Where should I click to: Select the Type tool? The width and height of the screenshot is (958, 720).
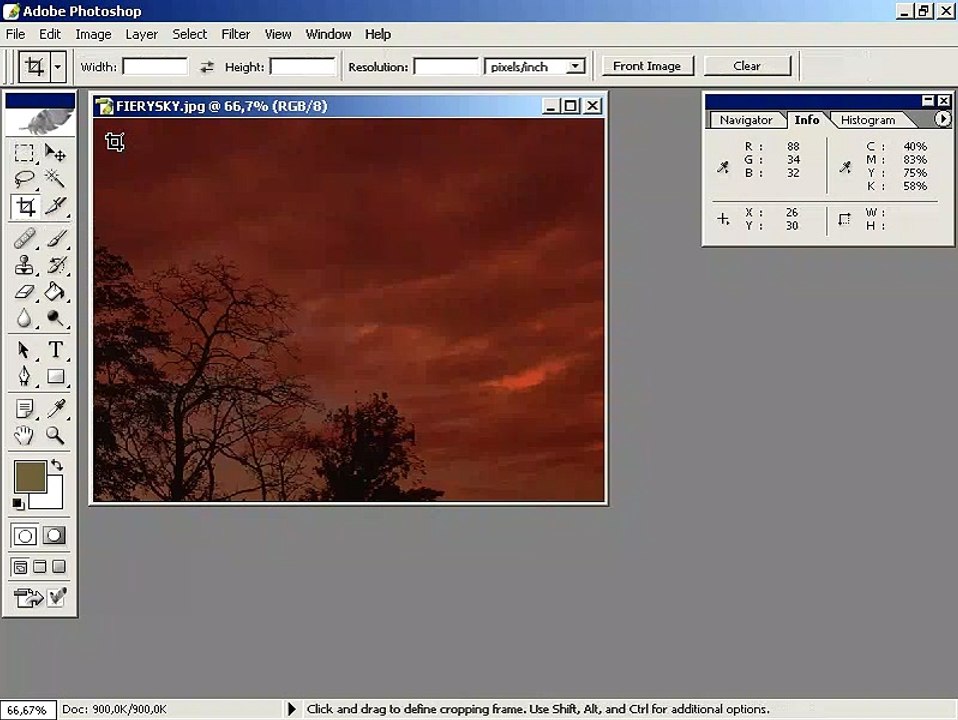point(55,350)
